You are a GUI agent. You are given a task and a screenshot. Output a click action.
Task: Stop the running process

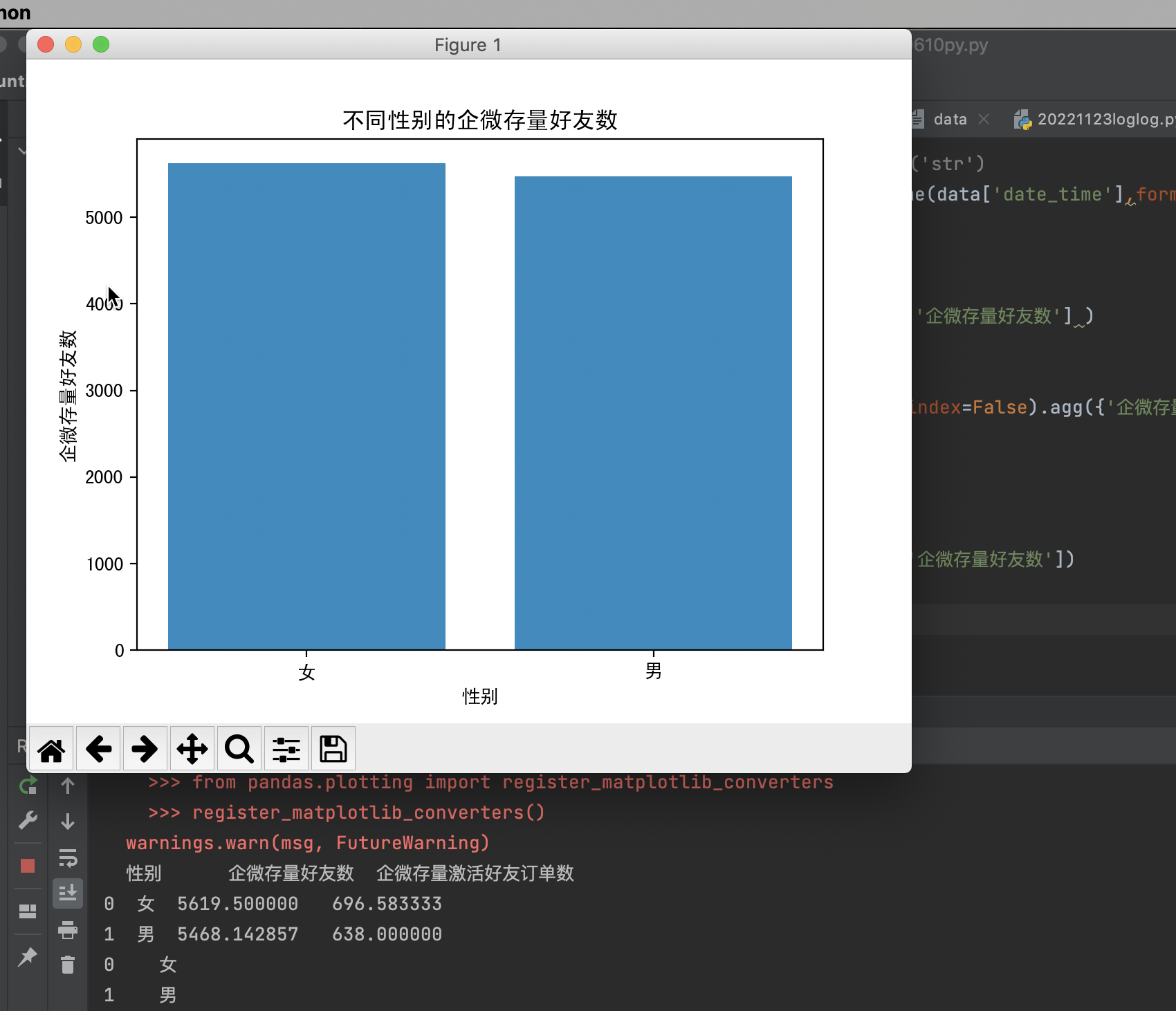[x=28, y=864]
